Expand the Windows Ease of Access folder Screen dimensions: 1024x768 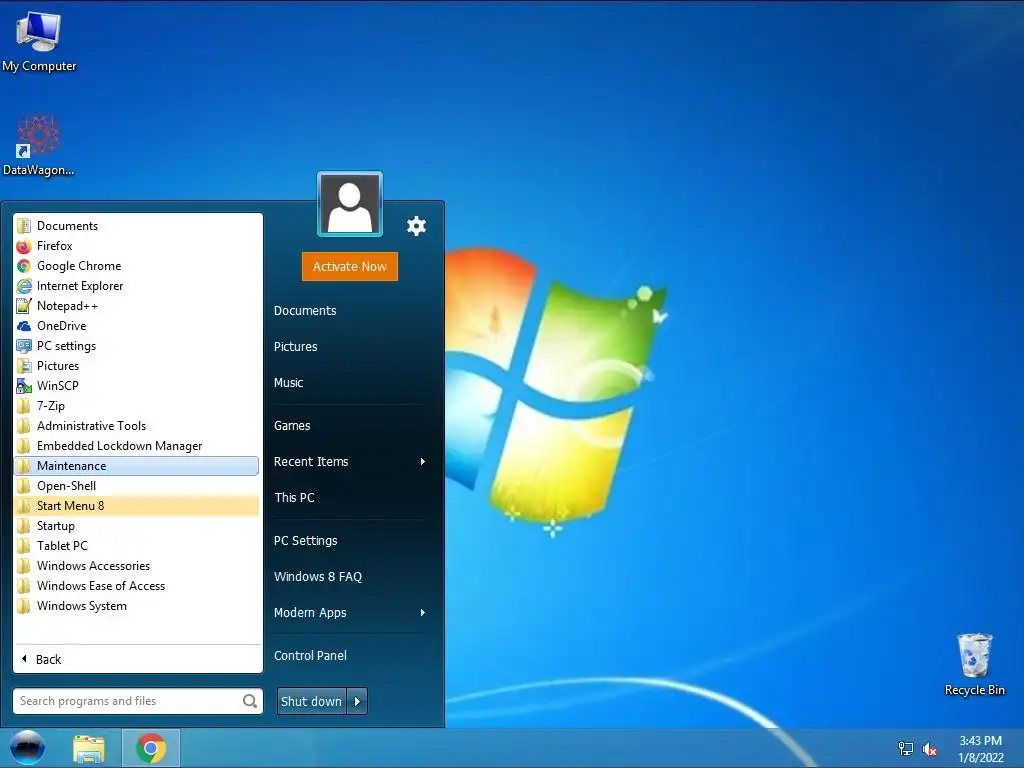pos(136,586)
